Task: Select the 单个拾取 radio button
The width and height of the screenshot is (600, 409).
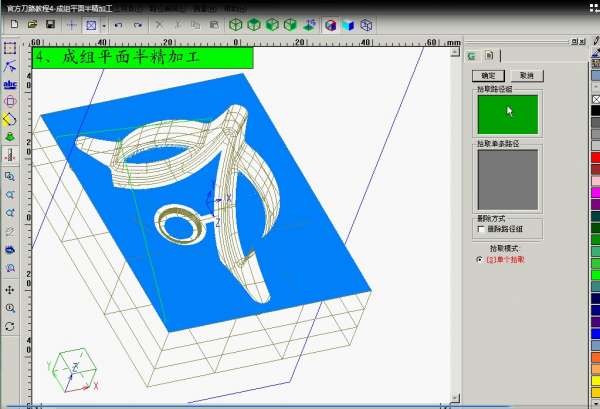Action: click(479, 259)
